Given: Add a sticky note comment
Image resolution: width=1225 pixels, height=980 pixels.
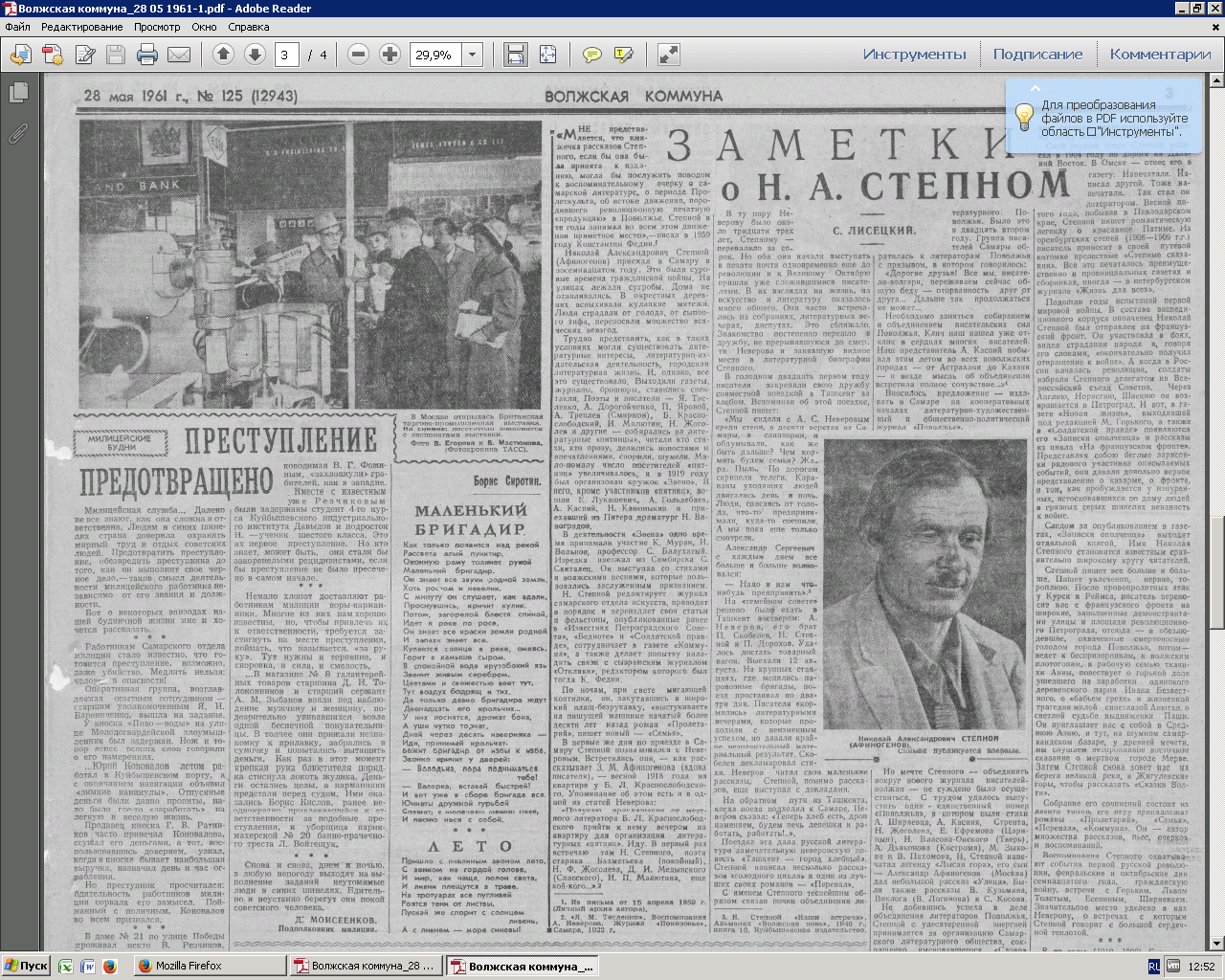Looking at the screenshot, I should tap(592, 55).
